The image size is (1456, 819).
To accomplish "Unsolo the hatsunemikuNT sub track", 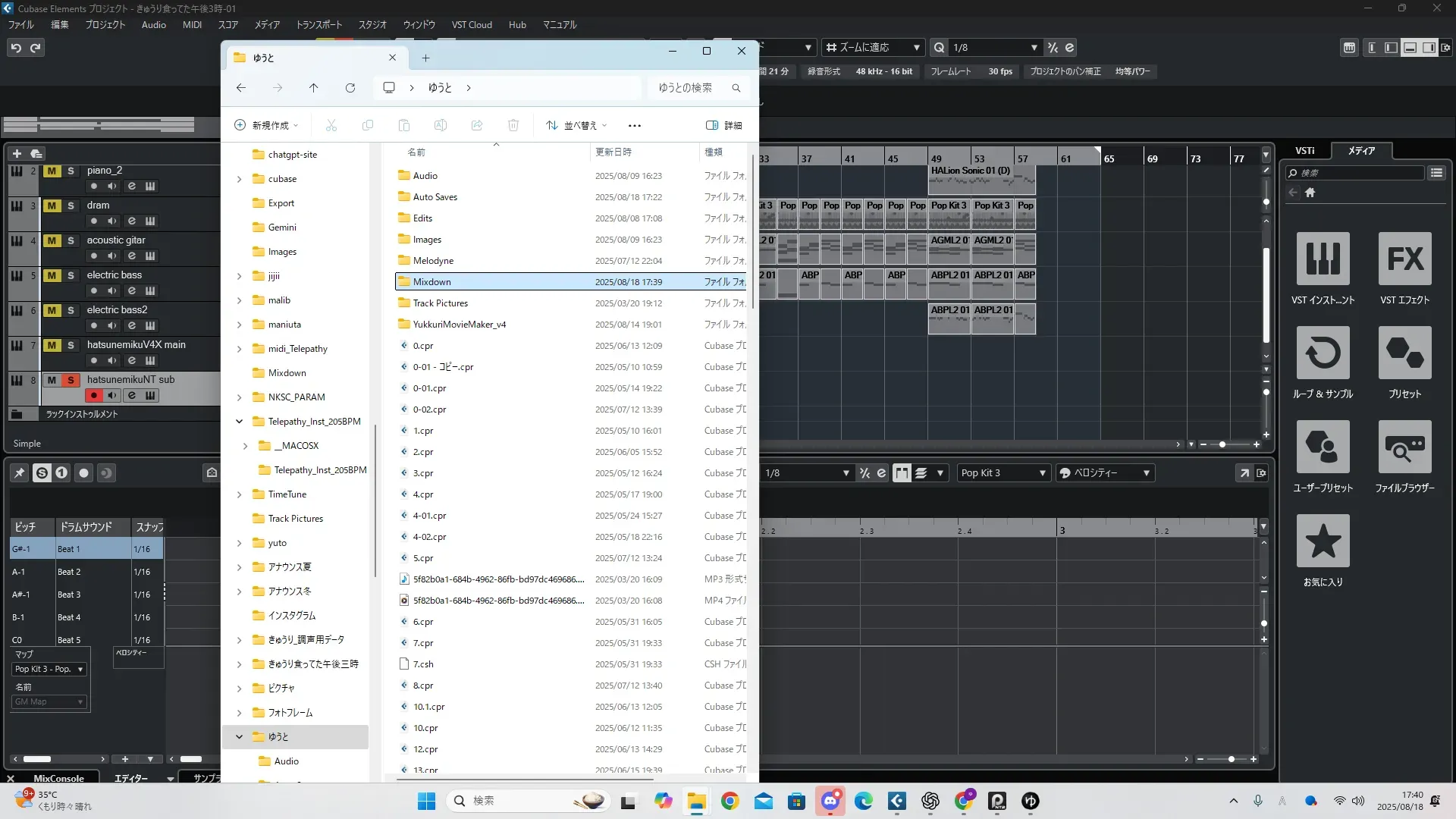I will pyautogui.click(x=71, y=380).
